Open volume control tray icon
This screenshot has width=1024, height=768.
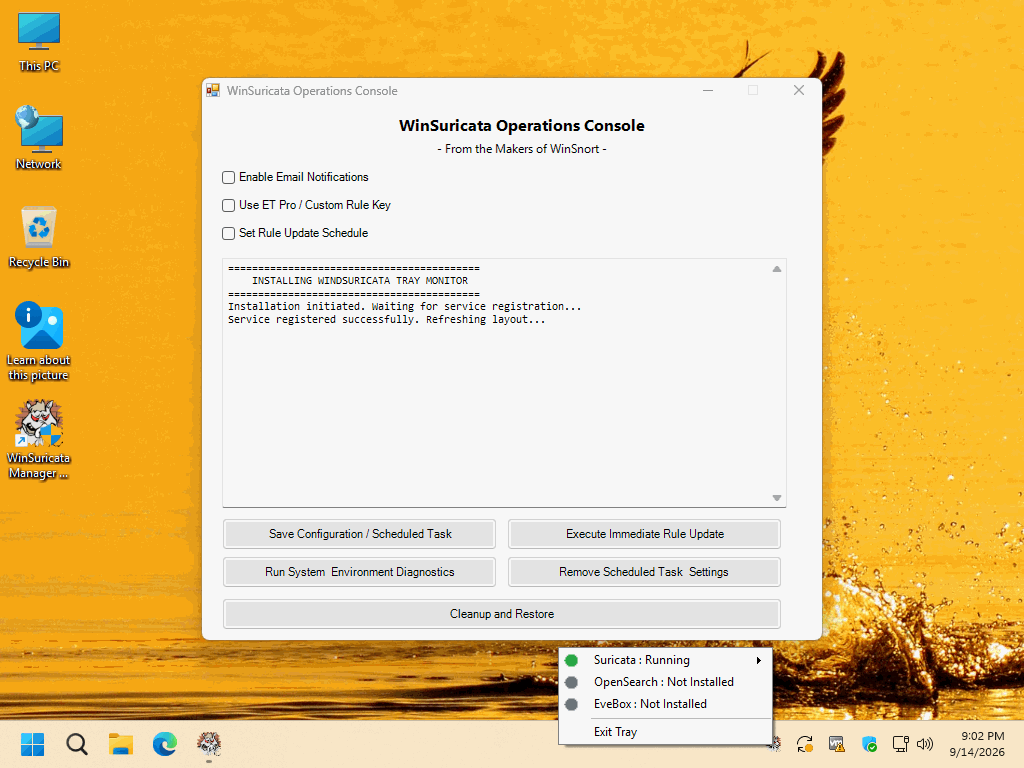click(925, 744)
